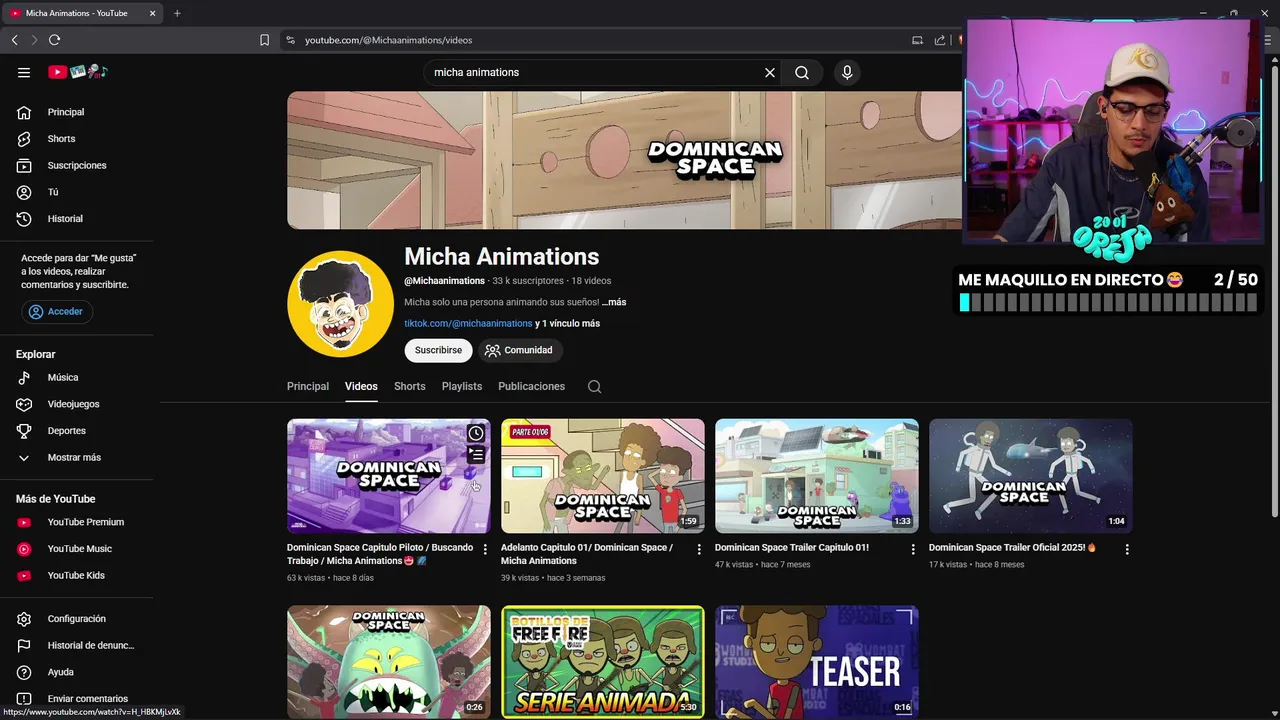
Task: Open Dominican Space Capitulo Piloto thumbnail
Action: click(389, 476)
